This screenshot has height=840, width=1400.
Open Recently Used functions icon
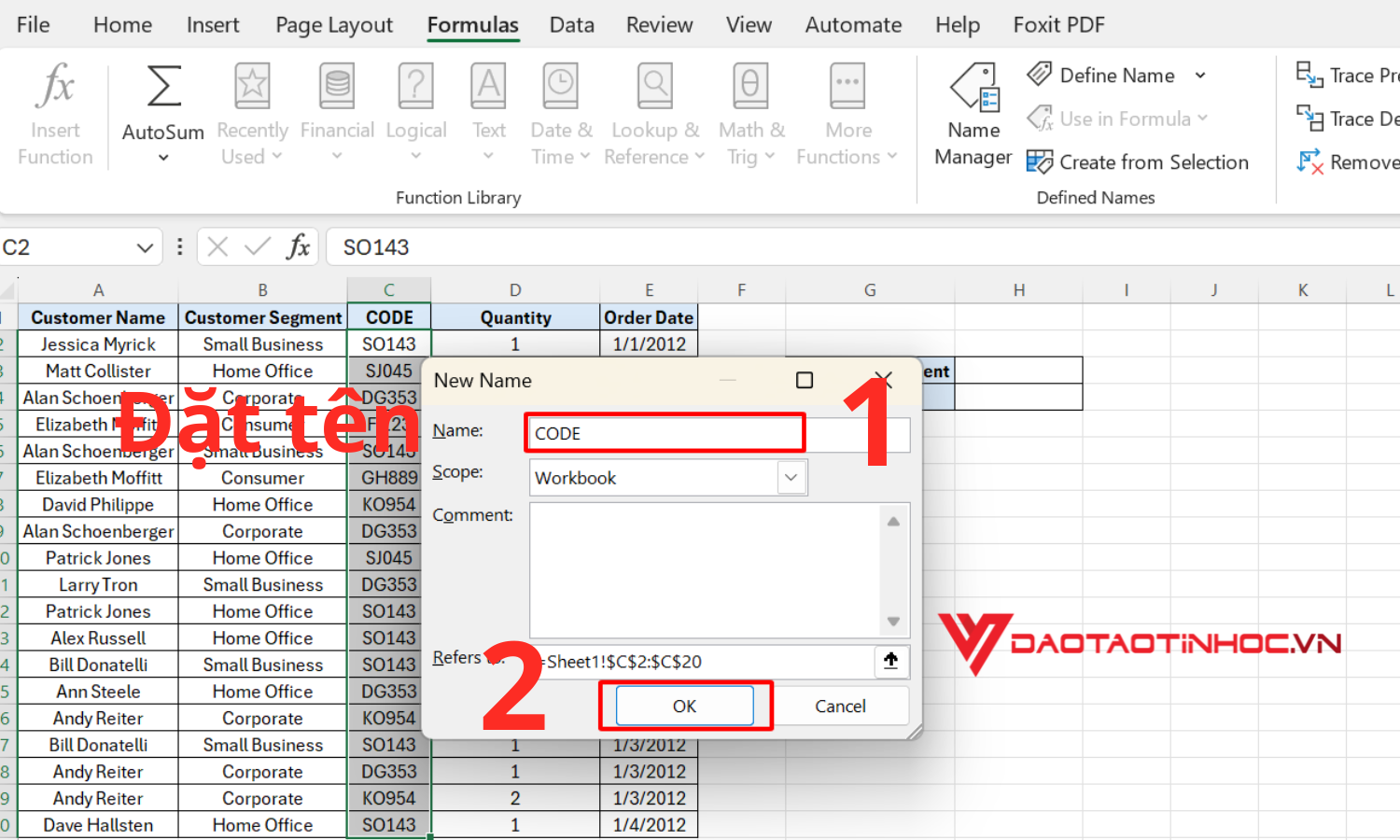252,86
